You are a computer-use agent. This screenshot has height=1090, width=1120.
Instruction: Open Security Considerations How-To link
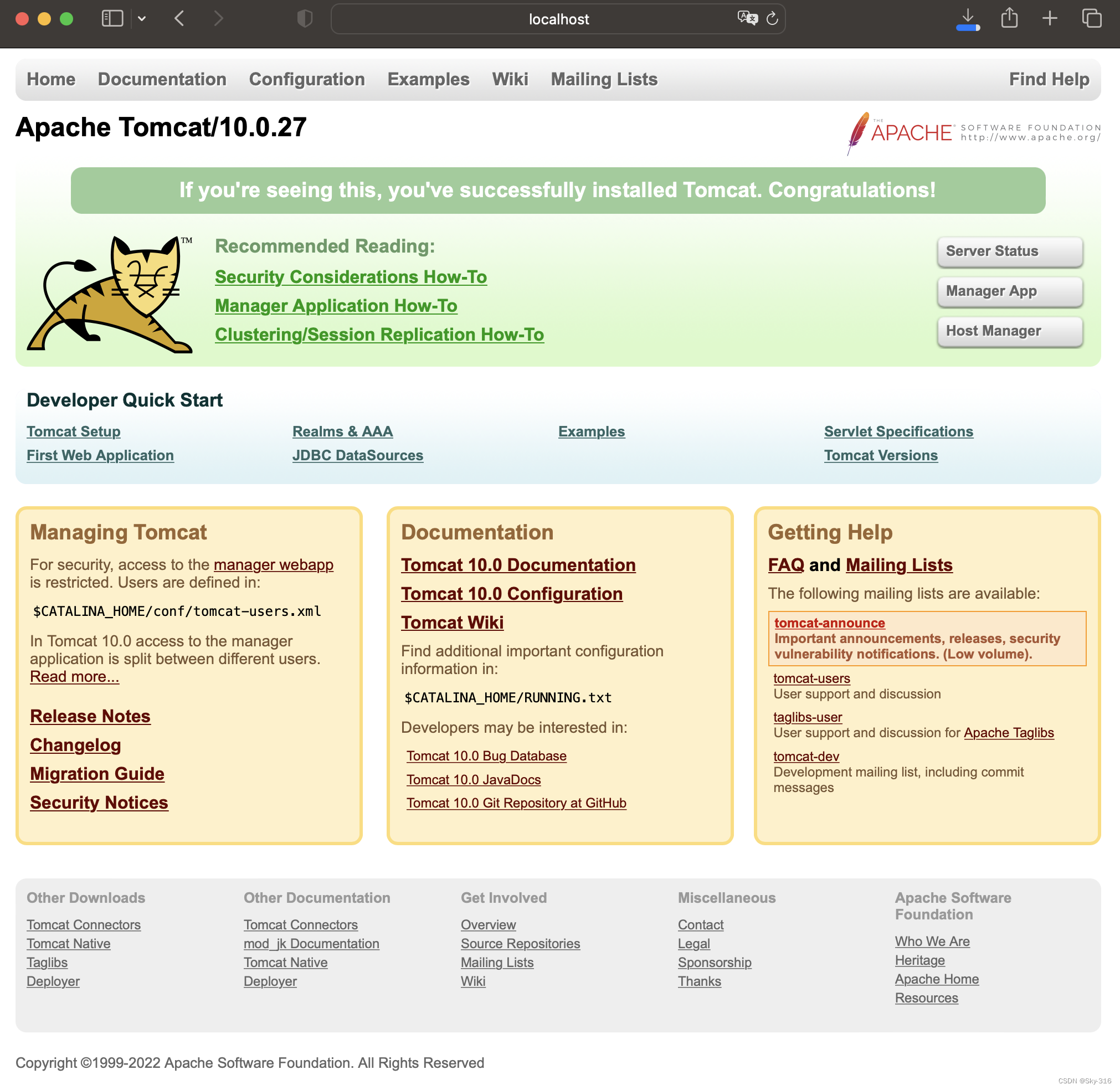click(351, 277)
